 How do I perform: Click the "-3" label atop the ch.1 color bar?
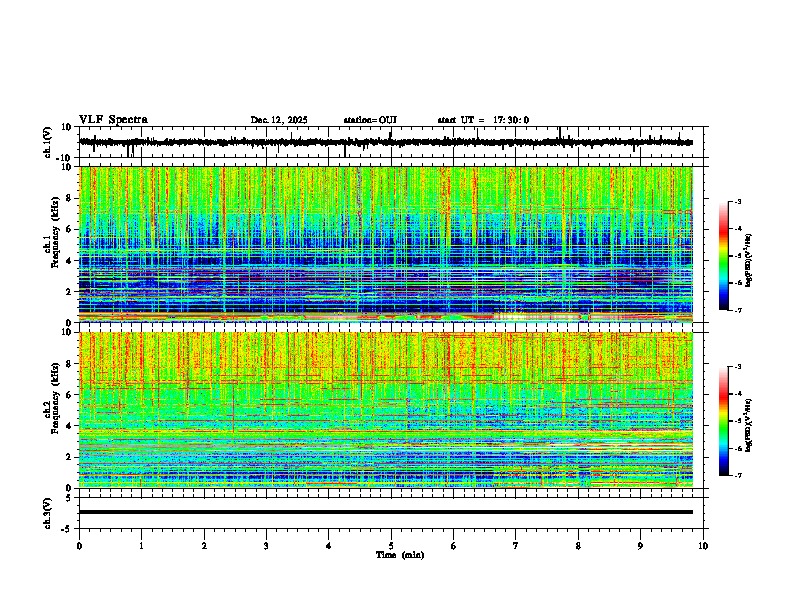pos(737,201)
